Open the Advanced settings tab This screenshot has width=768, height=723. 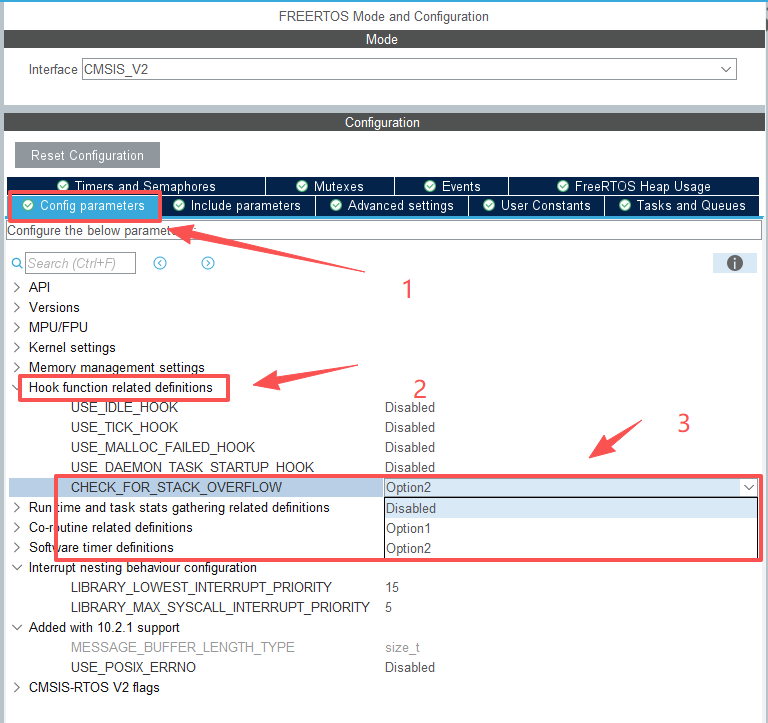[392, 206]
